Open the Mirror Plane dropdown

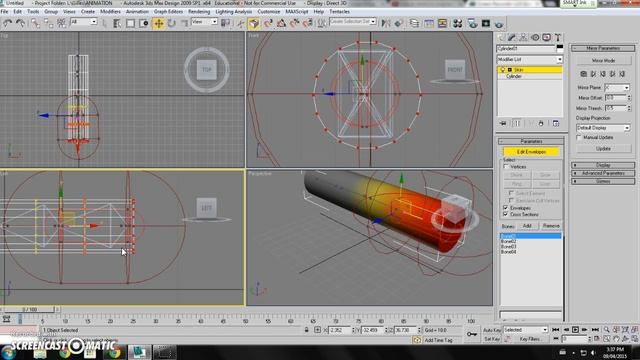617,87
